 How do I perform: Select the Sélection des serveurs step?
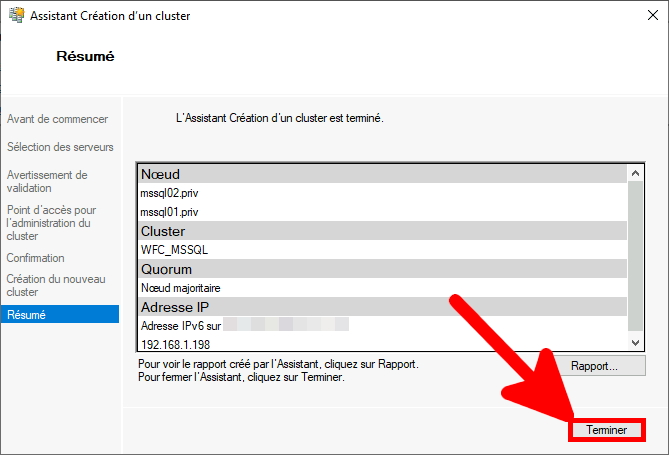coord(60,147)
